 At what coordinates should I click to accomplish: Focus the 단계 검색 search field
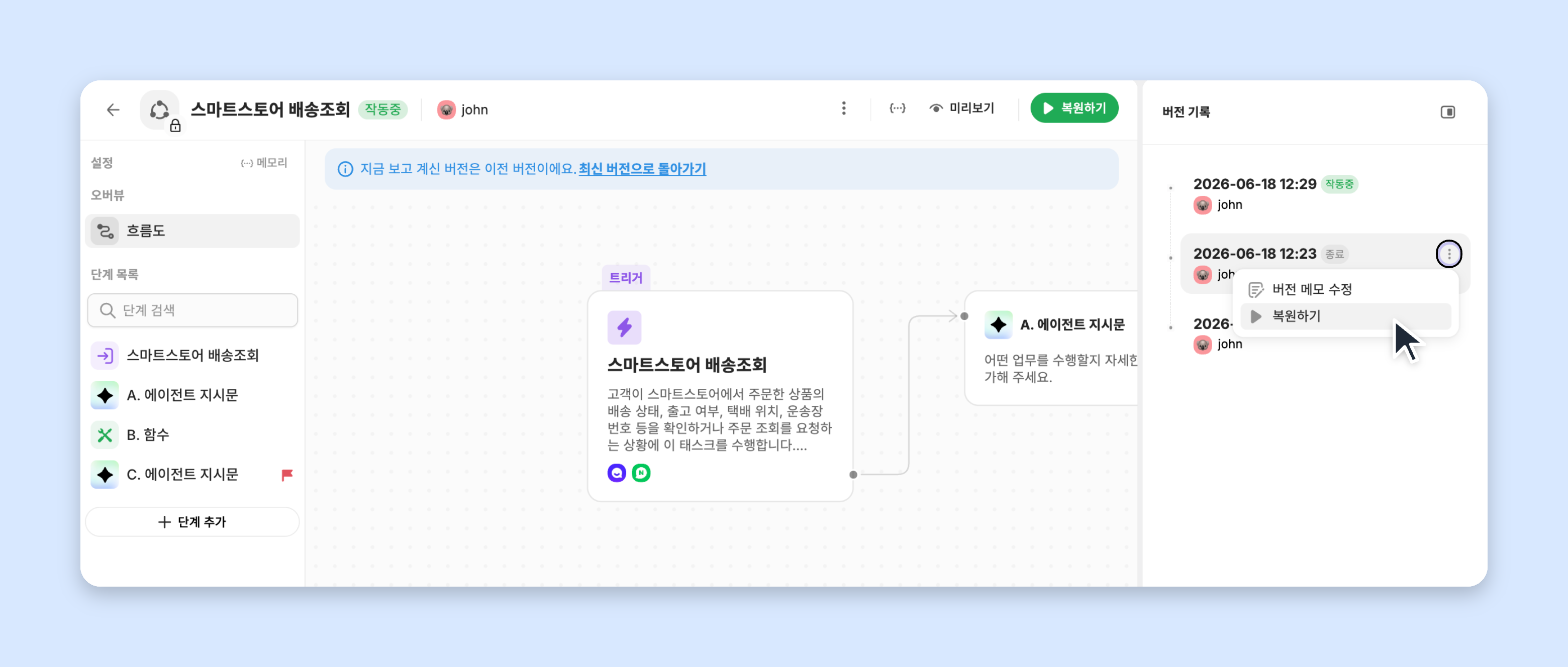pyautogui.click(x=192, y=310)
